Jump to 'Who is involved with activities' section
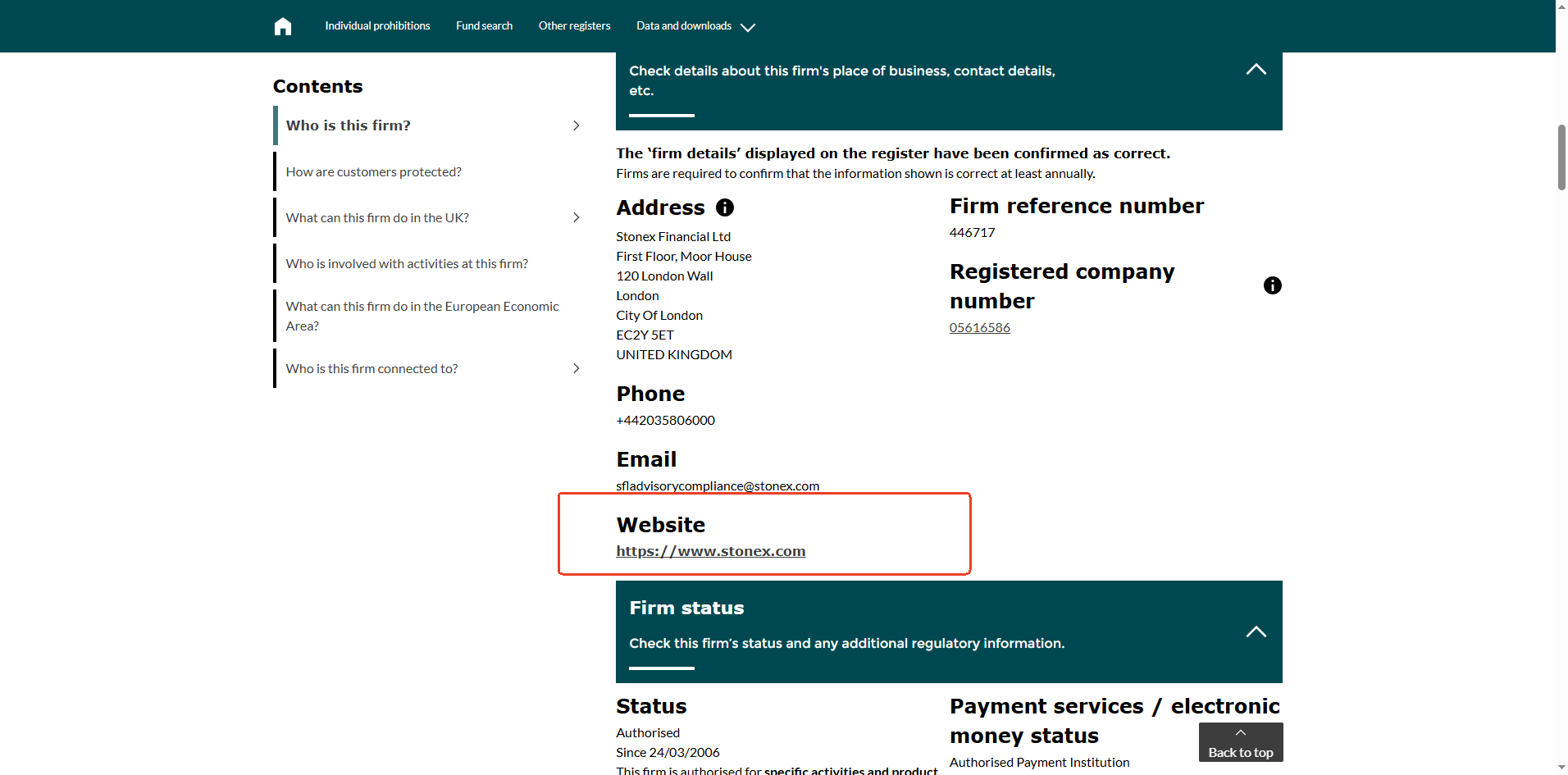1568x775 pixels. click(407, 263)
